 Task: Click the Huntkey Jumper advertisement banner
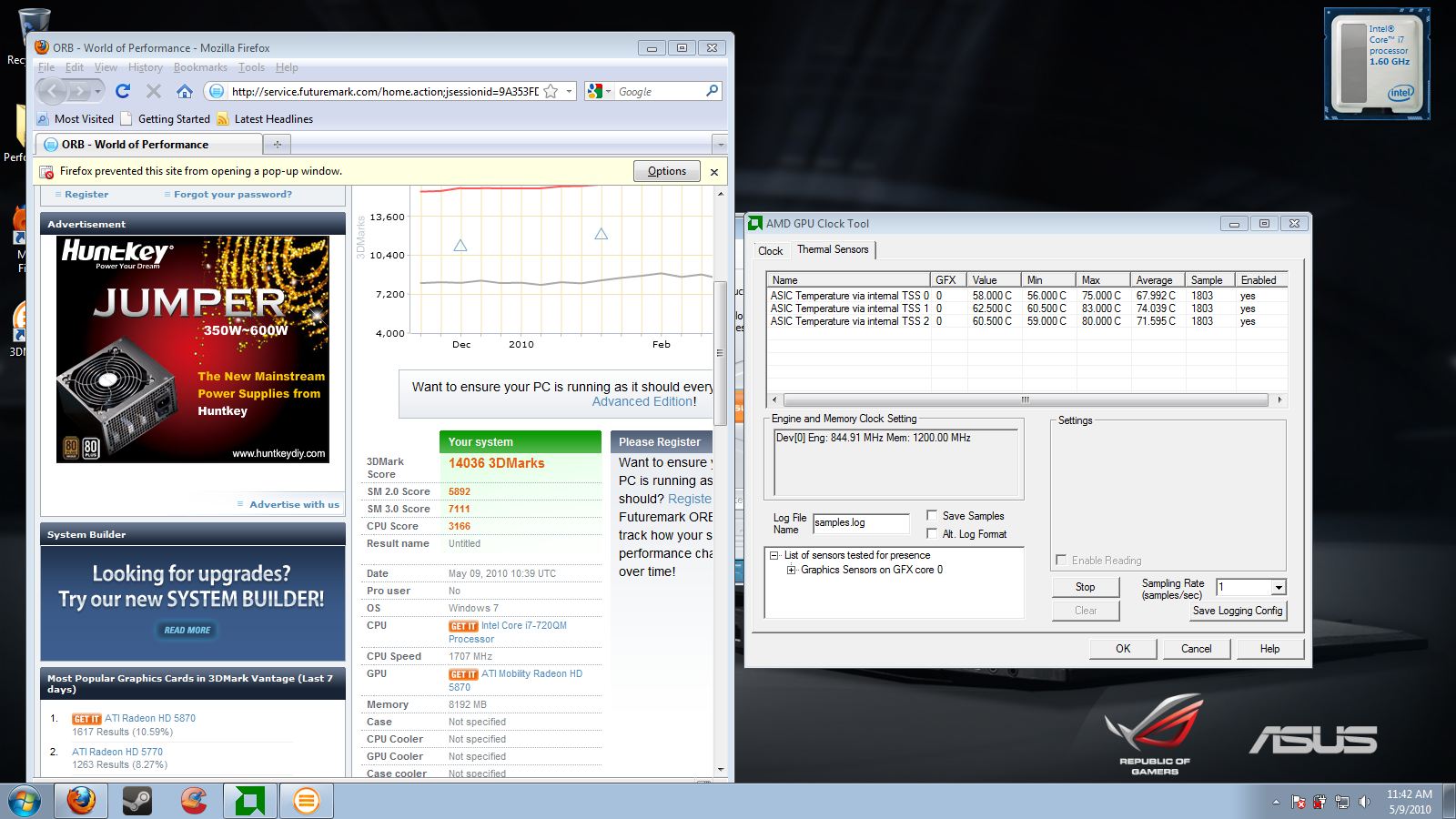(193, 349)
